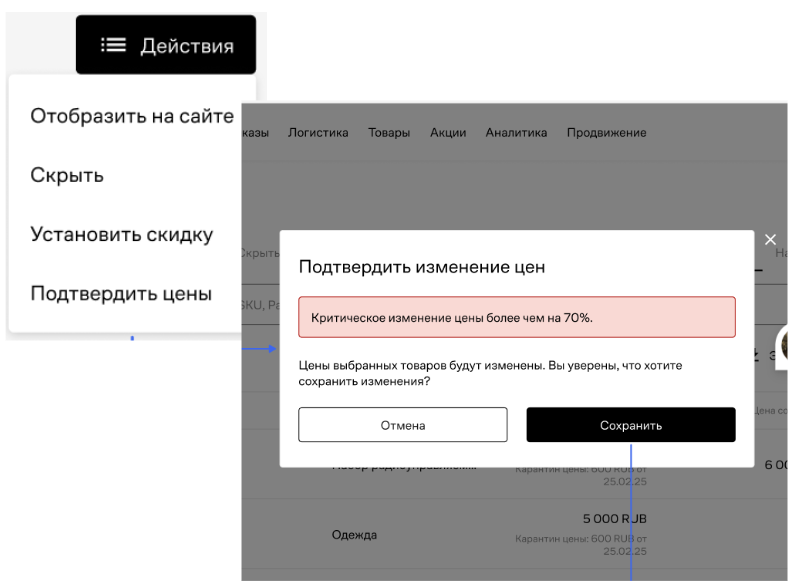
Task: Click the red critical price change alert
Action: [x=516, y=317]
